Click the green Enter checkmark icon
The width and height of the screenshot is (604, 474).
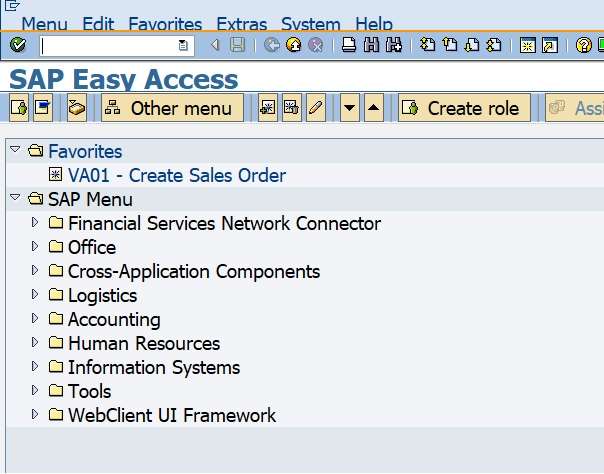pyautogui.click(x=17, y=45)
